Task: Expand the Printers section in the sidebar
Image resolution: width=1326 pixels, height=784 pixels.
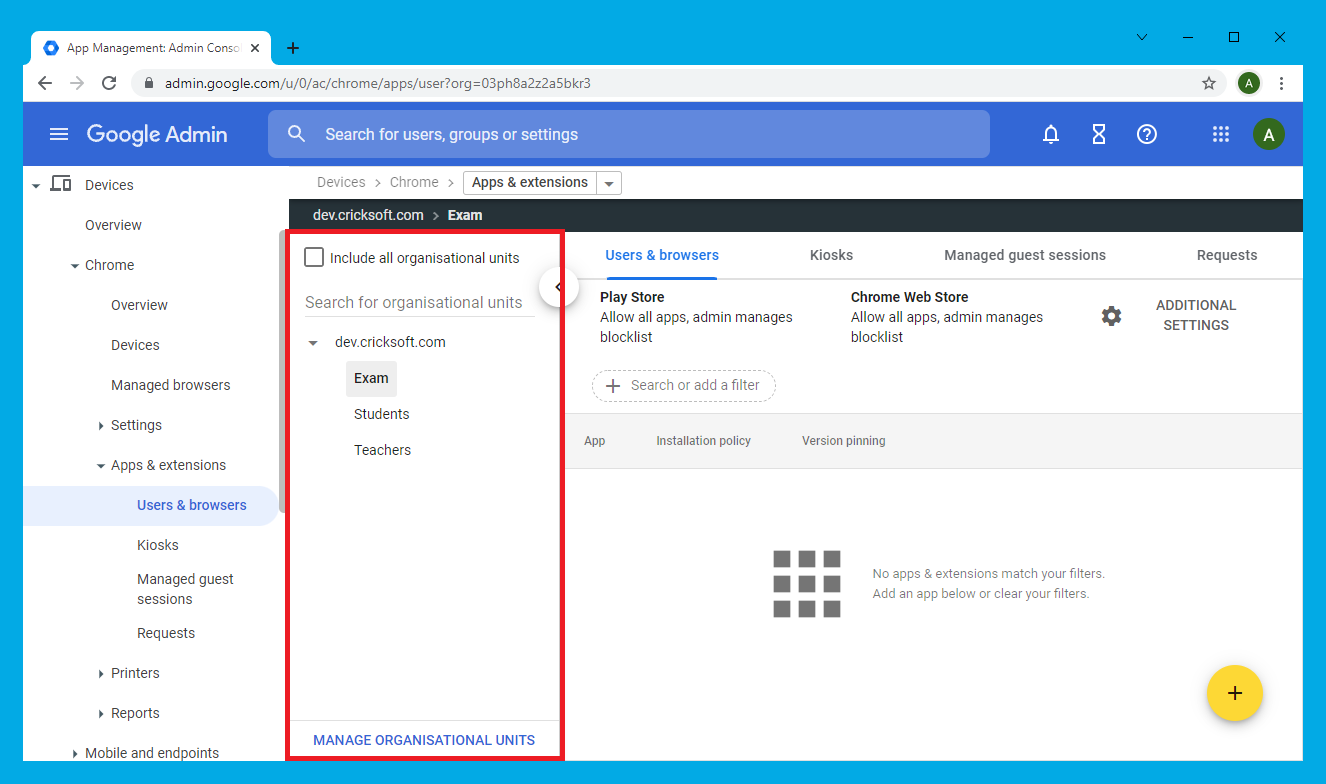Action: click(101, 674)
